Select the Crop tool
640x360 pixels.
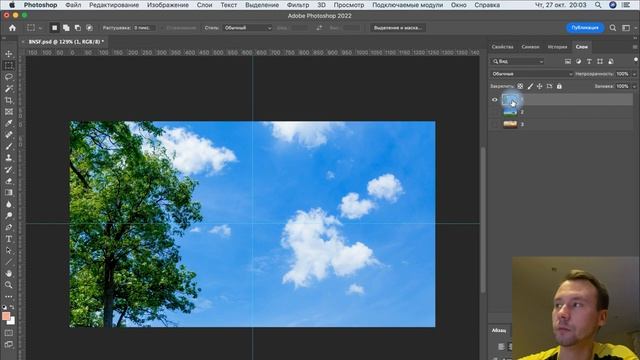(x=9, y=100)
